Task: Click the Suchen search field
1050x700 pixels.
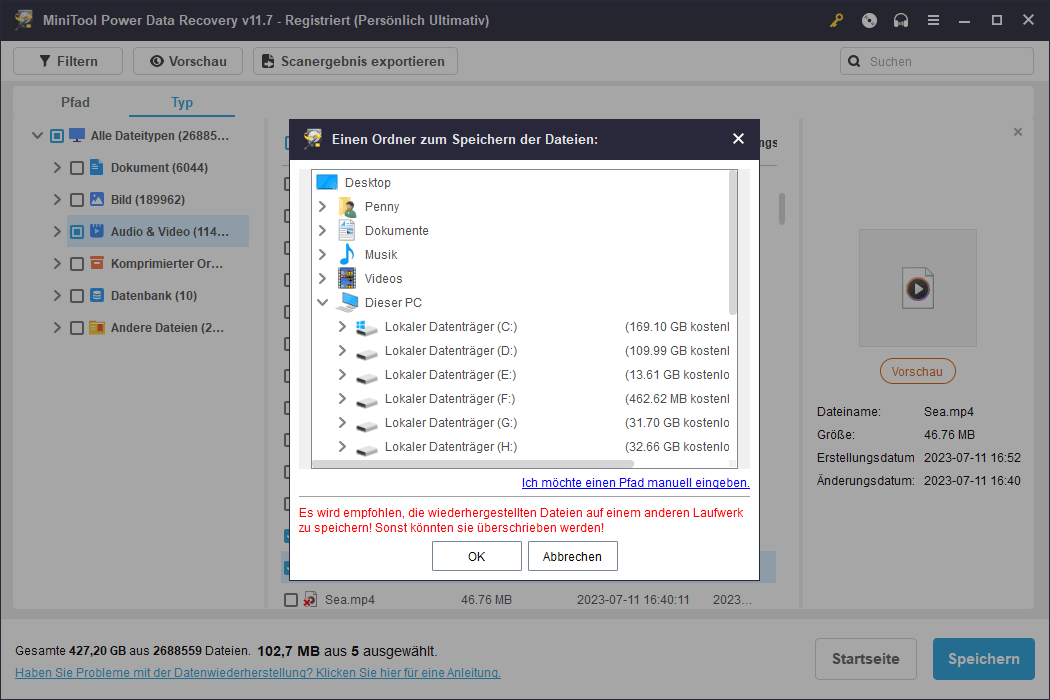Action: pos(937,61)
